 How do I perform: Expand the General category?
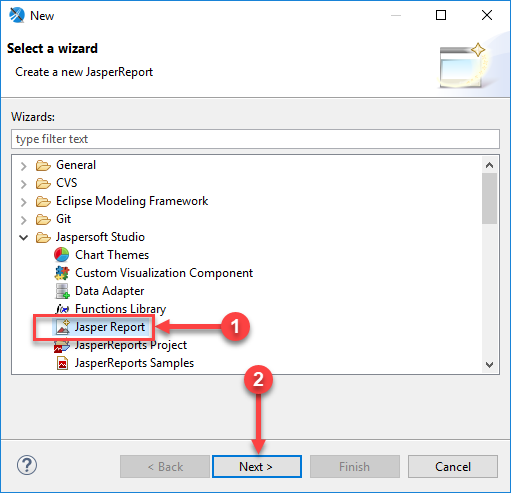tap(23, 166)
